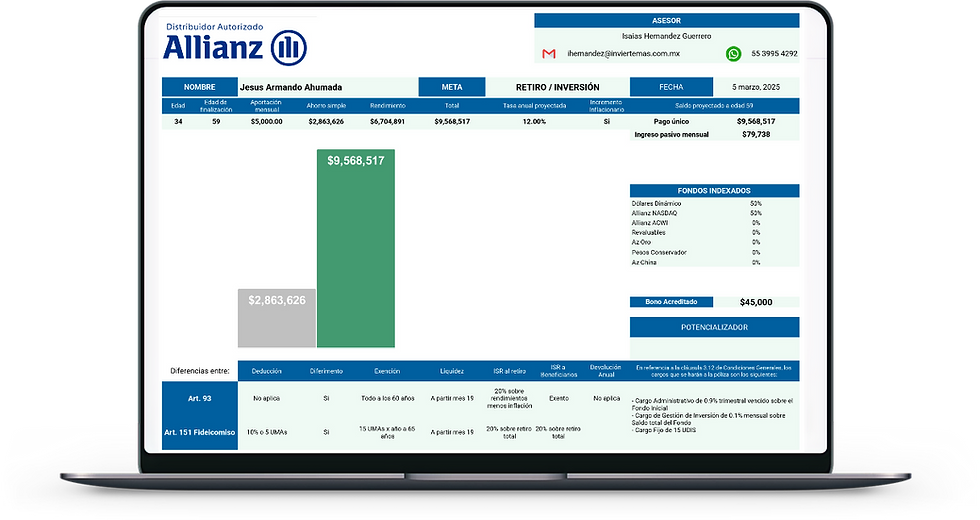
Task: Click the Todo a los 60 años cell
Action: 388,398
